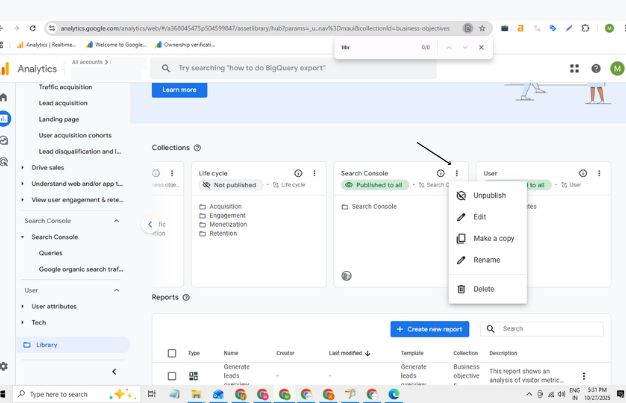Open row menu for Generate leads report
The width and height of the screenshot is (626, 403).
584,376
